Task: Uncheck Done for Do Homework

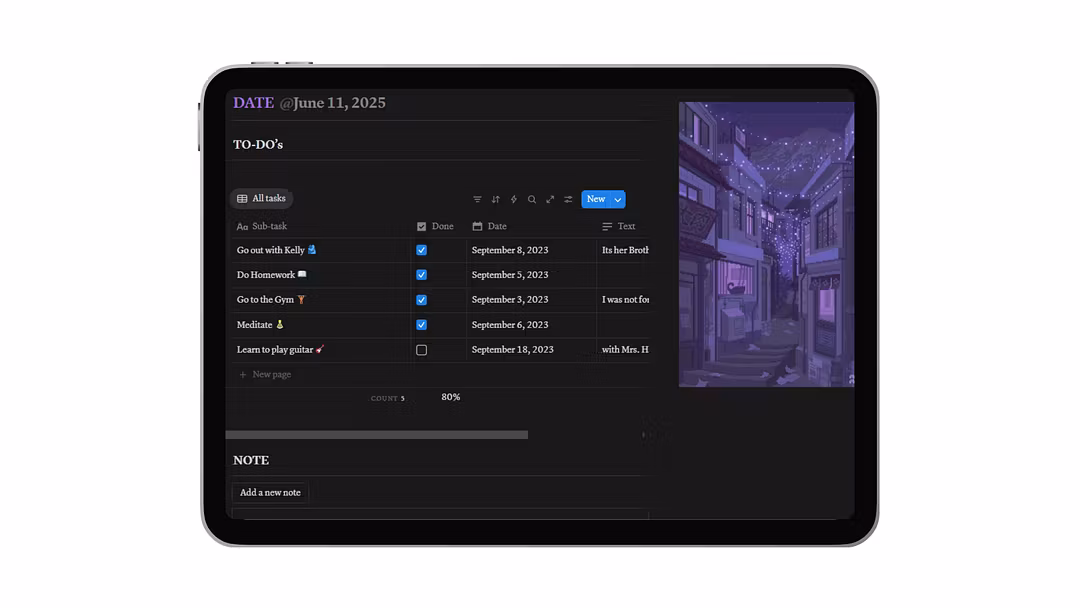Action: [421, 275]
